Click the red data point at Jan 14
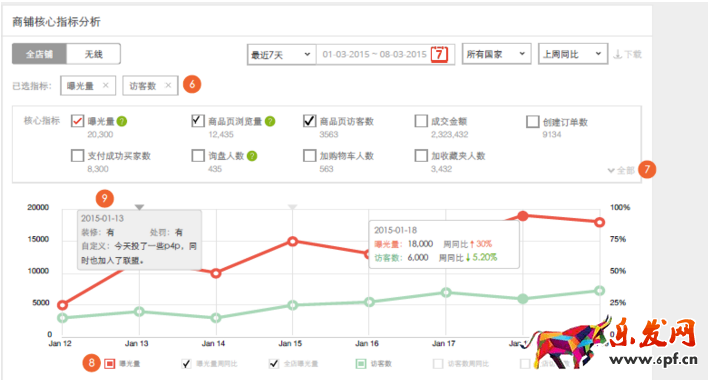 tap(216, 273)
